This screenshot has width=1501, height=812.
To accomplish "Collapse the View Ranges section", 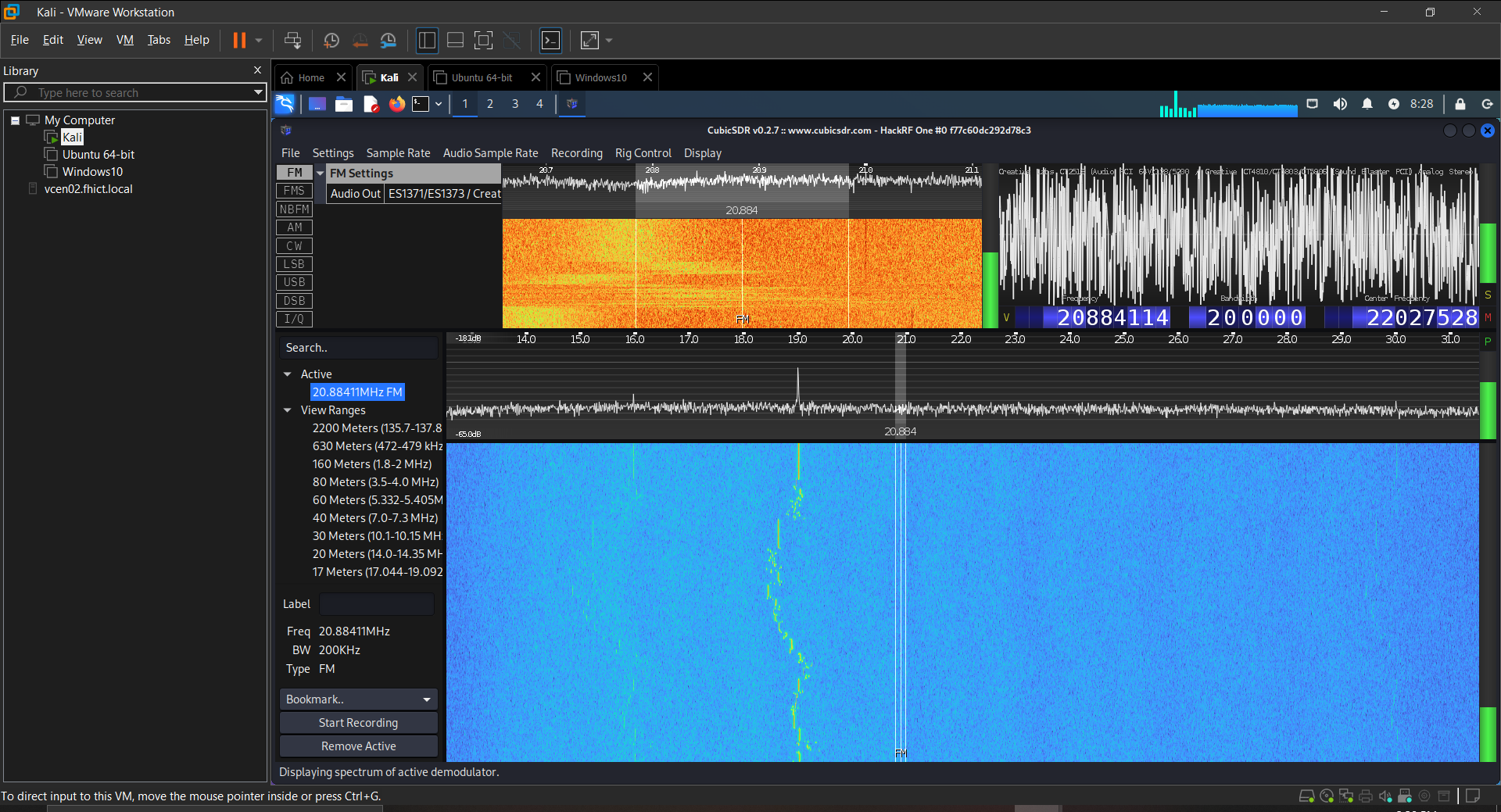I will [x=288, y=410].
